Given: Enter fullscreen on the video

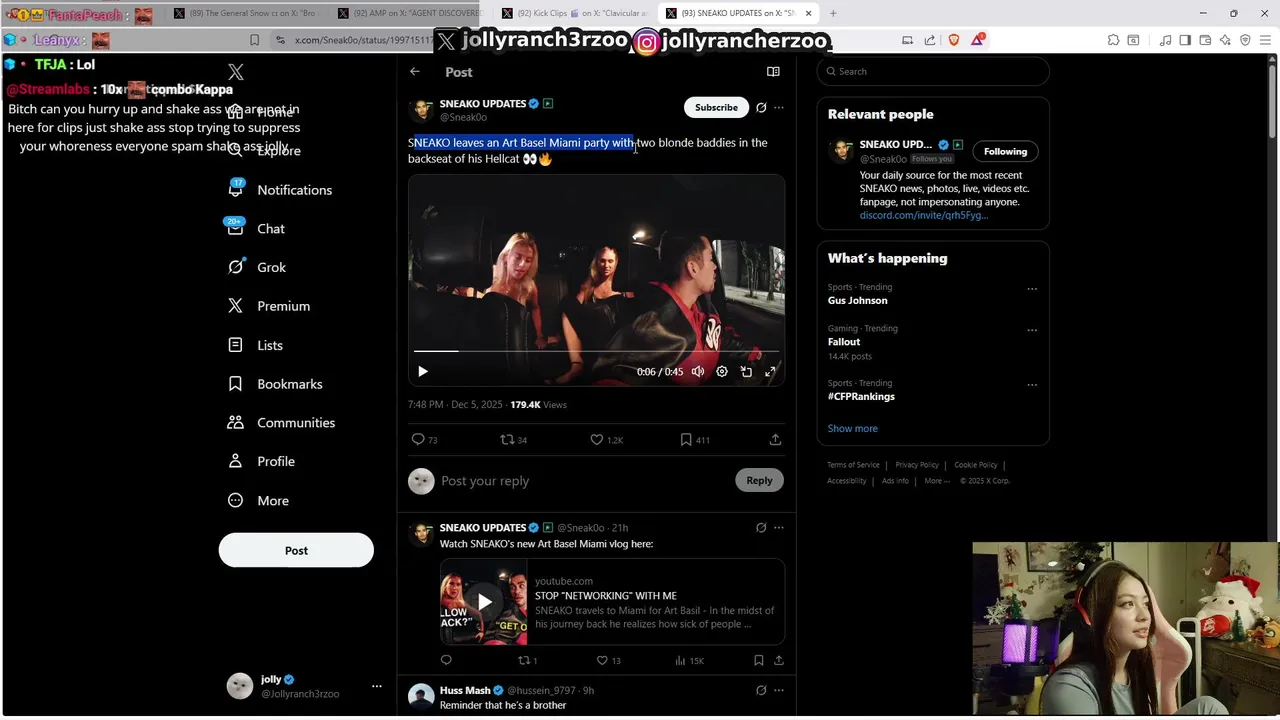Looking at the screenshot, I should [x=770, y=372].
